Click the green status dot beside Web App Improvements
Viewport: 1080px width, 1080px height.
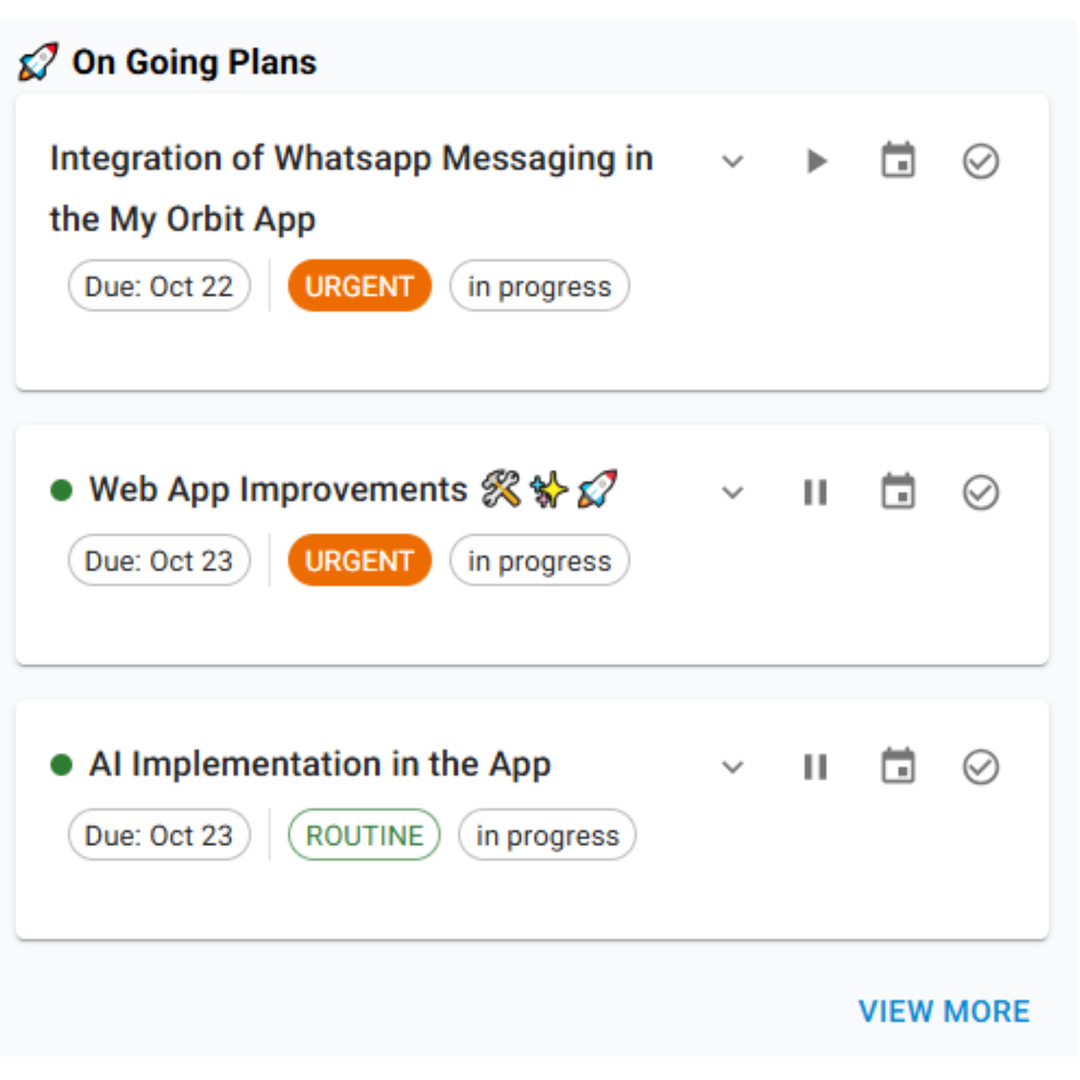(62, 489)
